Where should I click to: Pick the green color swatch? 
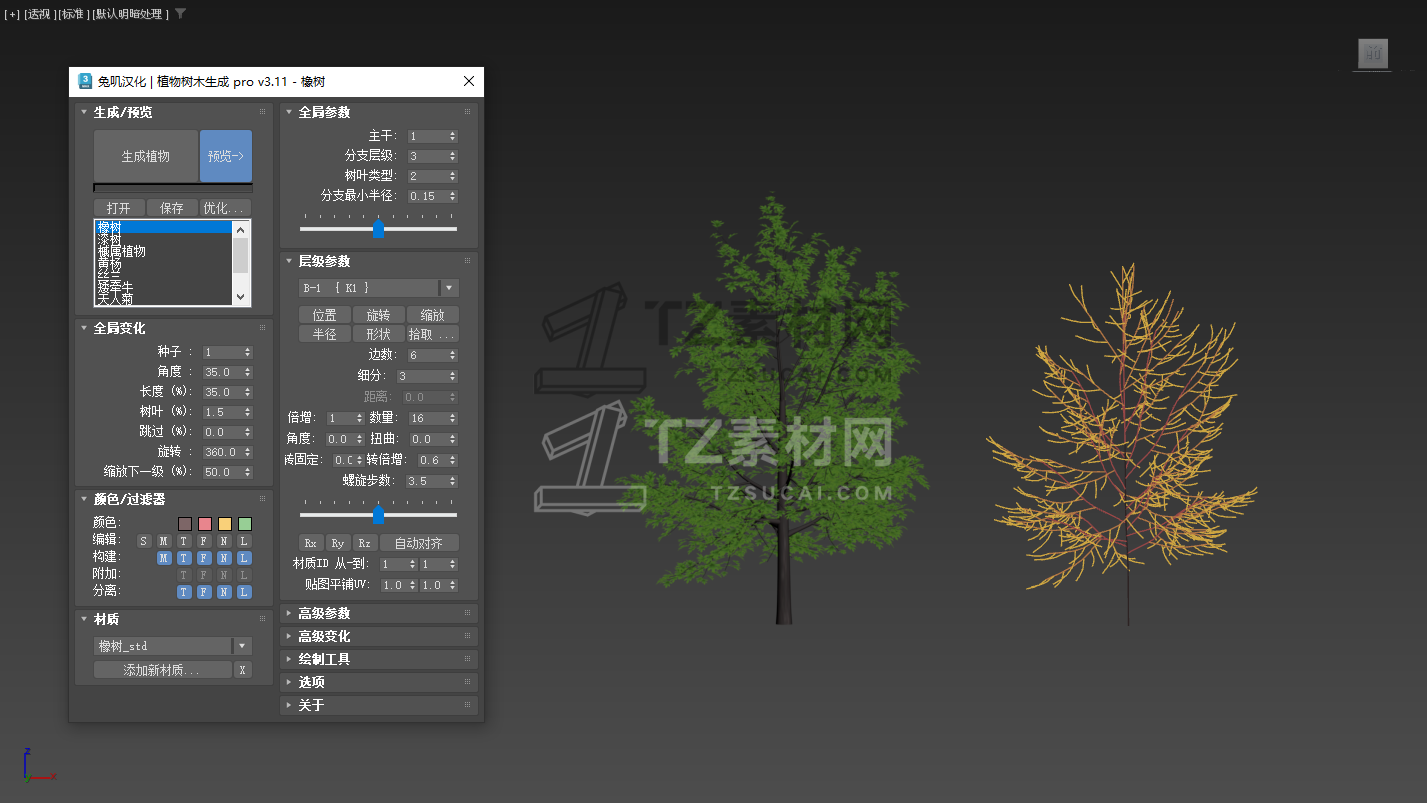[x=245, y=524]
